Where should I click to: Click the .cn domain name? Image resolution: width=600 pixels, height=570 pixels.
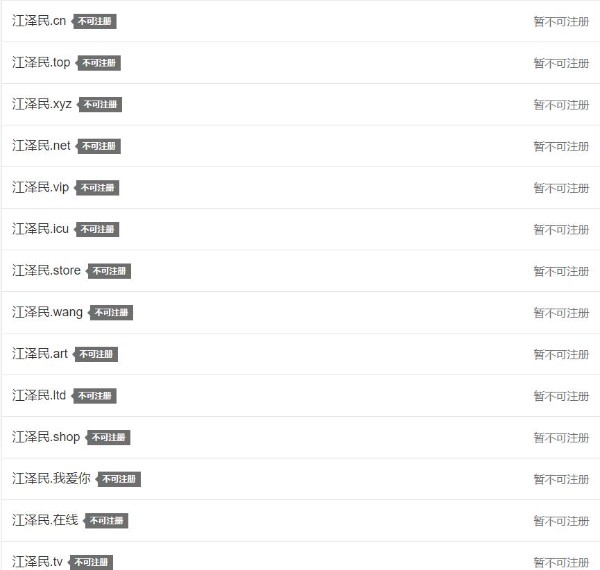(x=39, y=21)
